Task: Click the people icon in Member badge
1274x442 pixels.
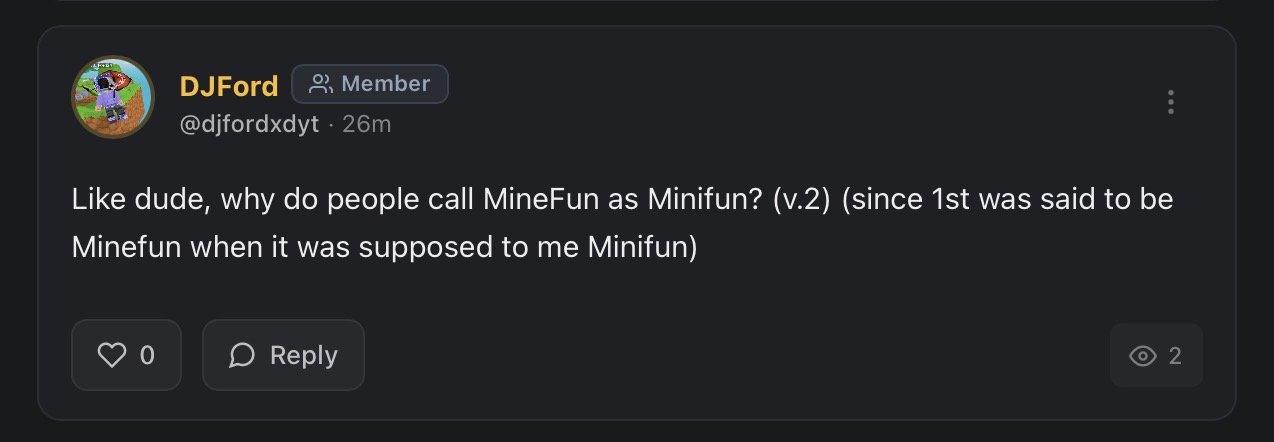Action: click(320, 84)
